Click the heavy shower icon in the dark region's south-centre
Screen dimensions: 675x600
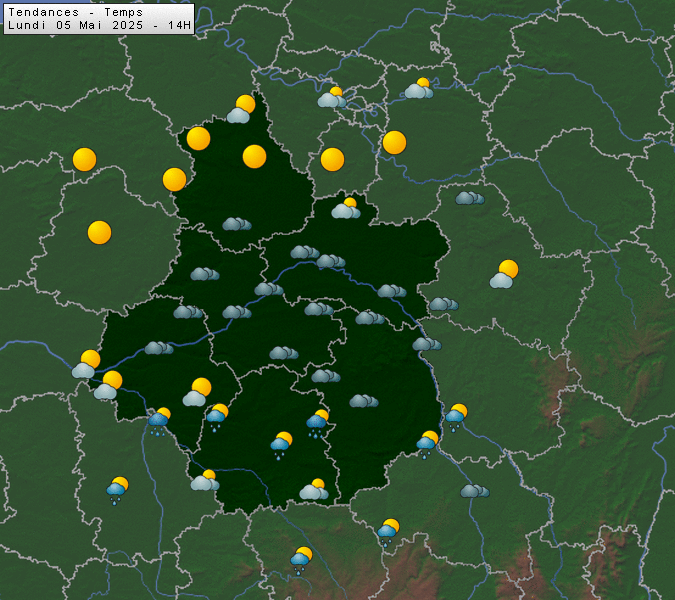[x=318, y=424]
